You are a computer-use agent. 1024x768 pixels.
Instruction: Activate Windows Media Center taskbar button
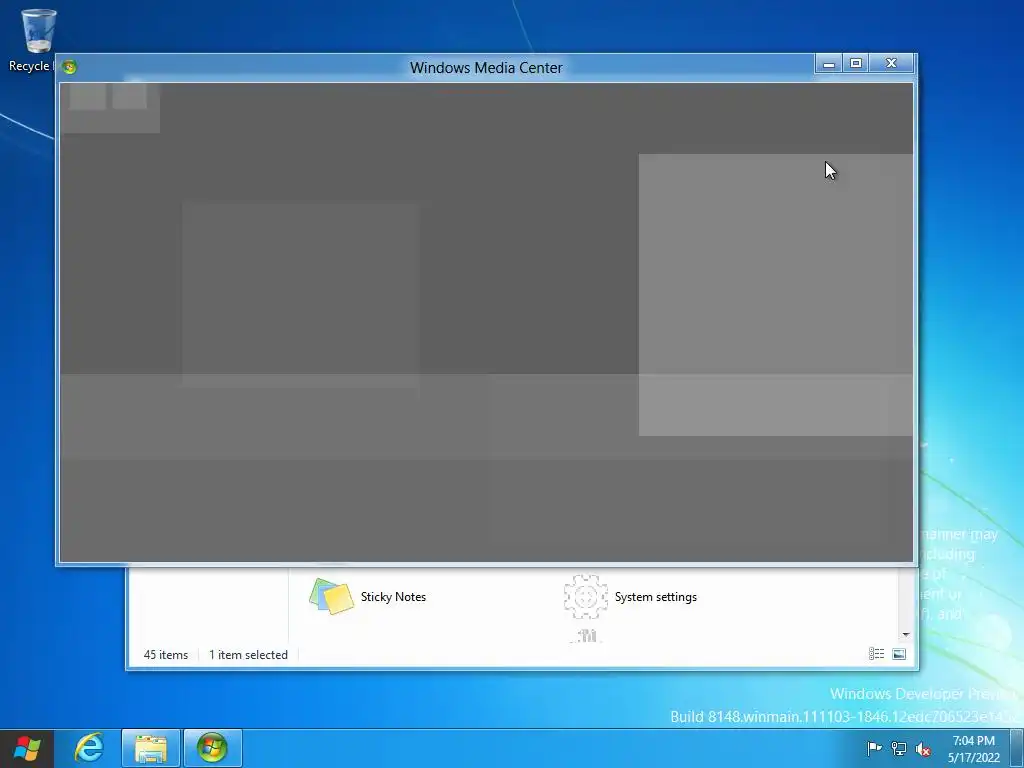point(212,748)
